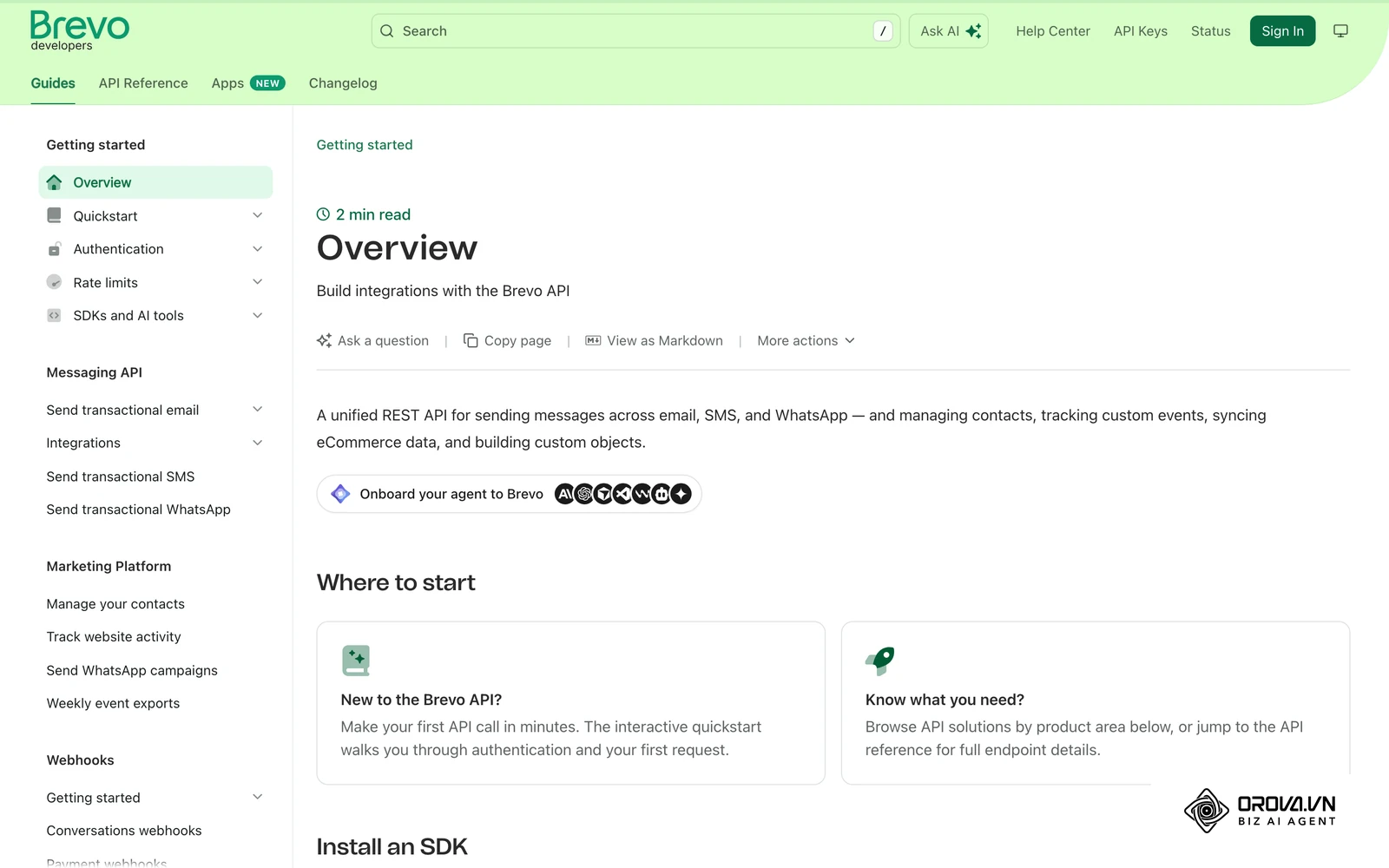Open the API Keys link

[x=1141, y=31]
